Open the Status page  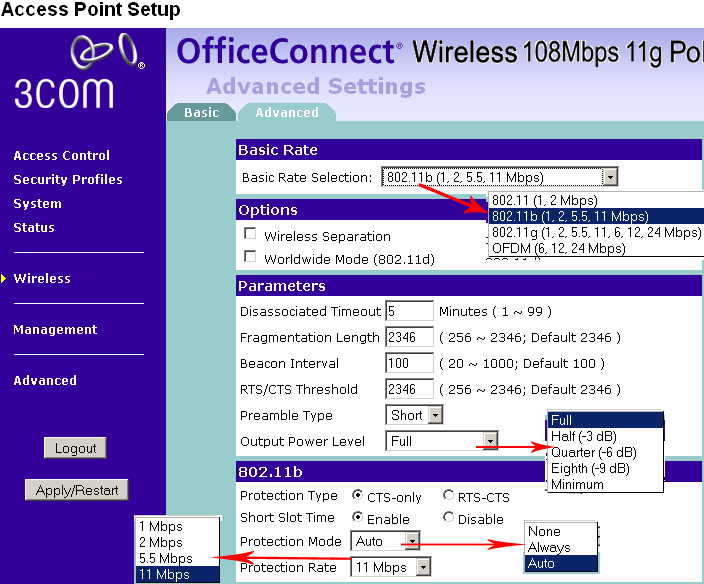click(34, 228)
